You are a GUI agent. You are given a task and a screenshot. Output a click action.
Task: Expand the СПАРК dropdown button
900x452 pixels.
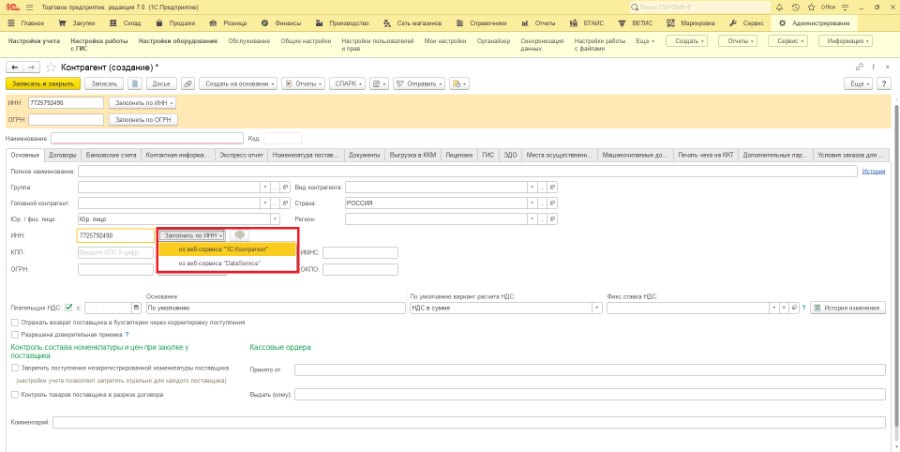[348, 84]
